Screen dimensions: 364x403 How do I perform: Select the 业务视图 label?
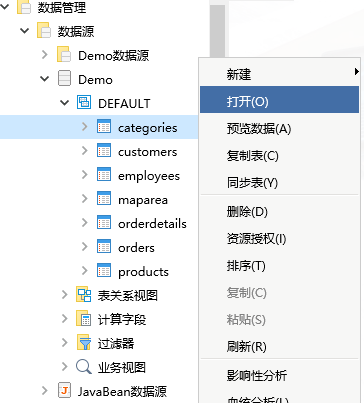point(122,367)
